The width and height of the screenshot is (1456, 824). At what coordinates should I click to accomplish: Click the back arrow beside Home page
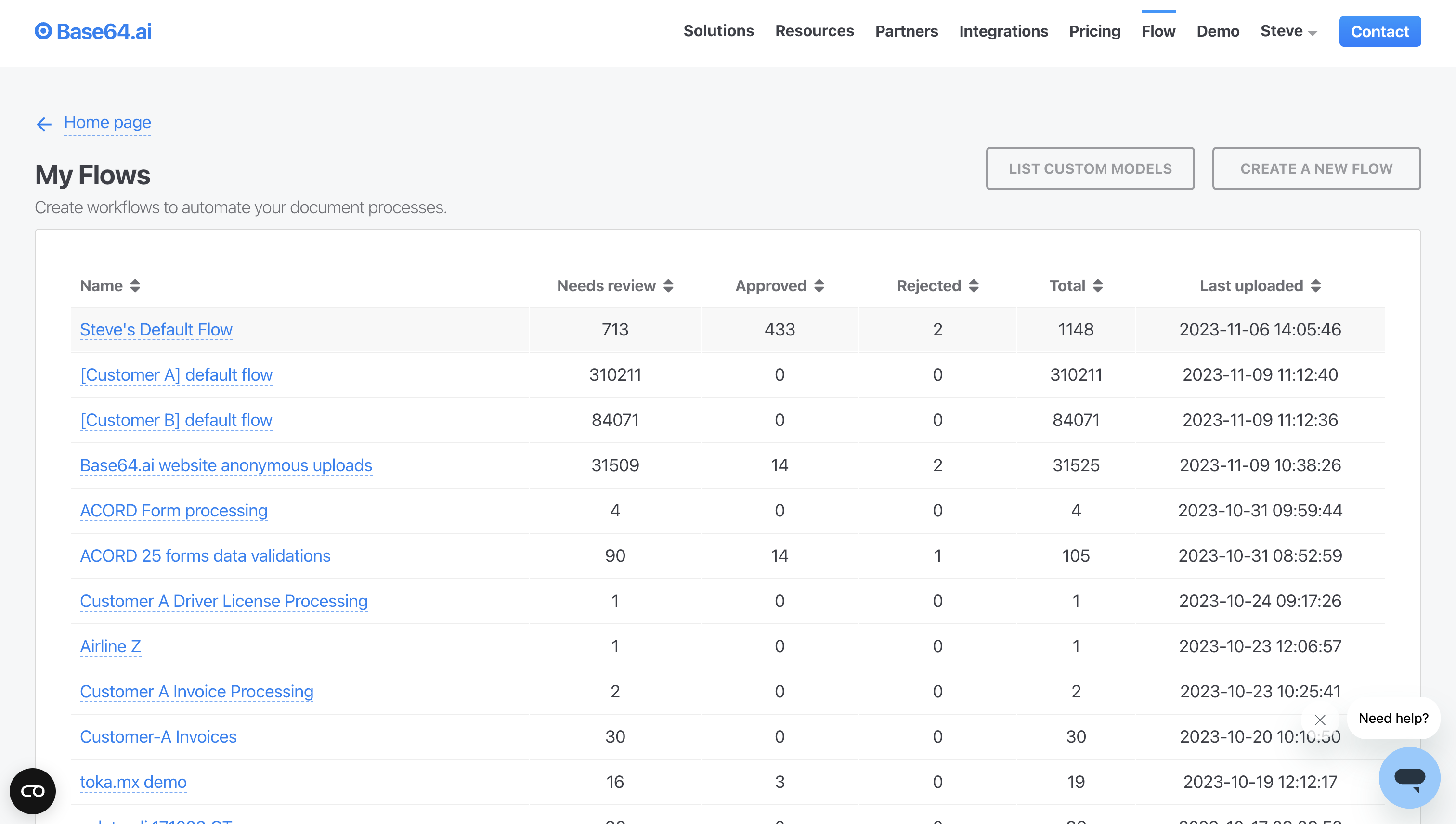44,124
